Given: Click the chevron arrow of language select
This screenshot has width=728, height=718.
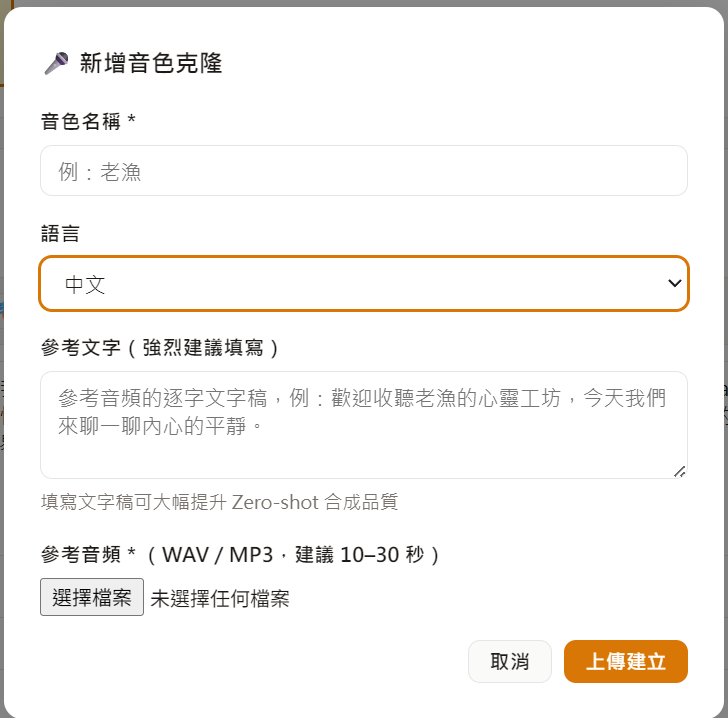Looking at the screenshot, I should 674,284.
